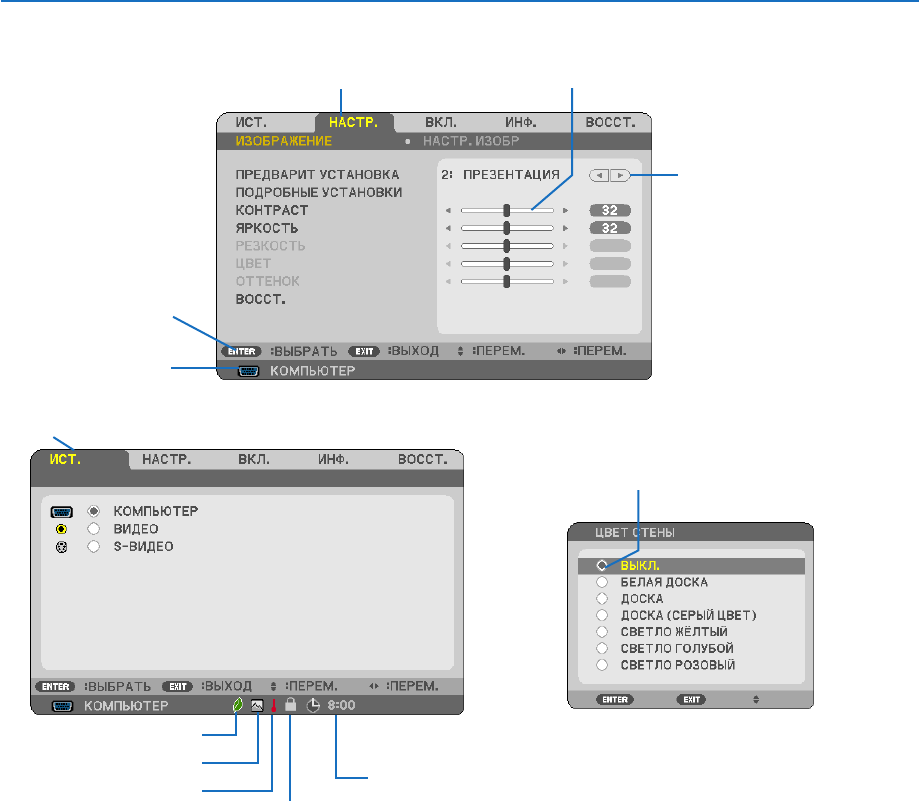Click the S-video connector icon
This screenshot has height=801, width=919.
(62, 547)
